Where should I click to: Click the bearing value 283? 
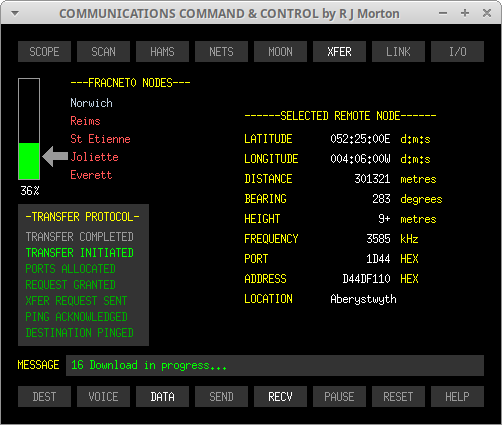[x=381, y=199]
